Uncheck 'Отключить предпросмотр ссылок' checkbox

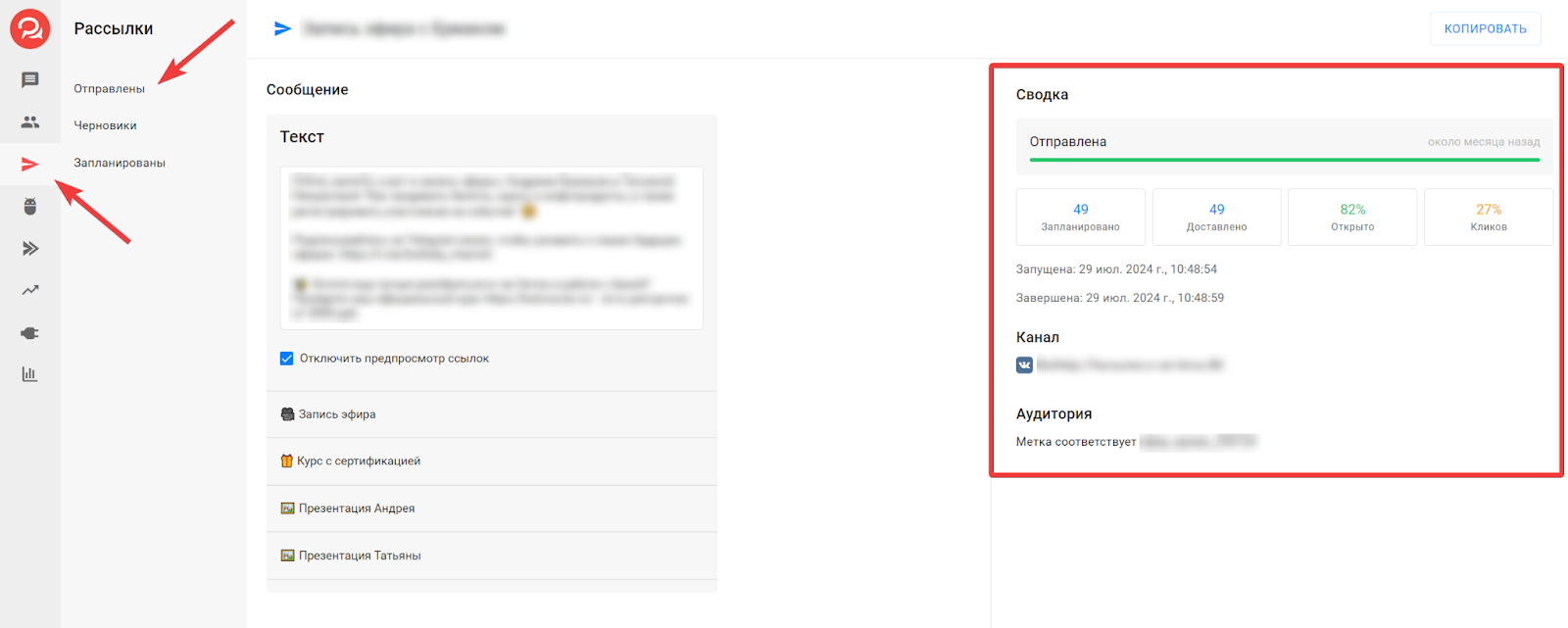287,359
